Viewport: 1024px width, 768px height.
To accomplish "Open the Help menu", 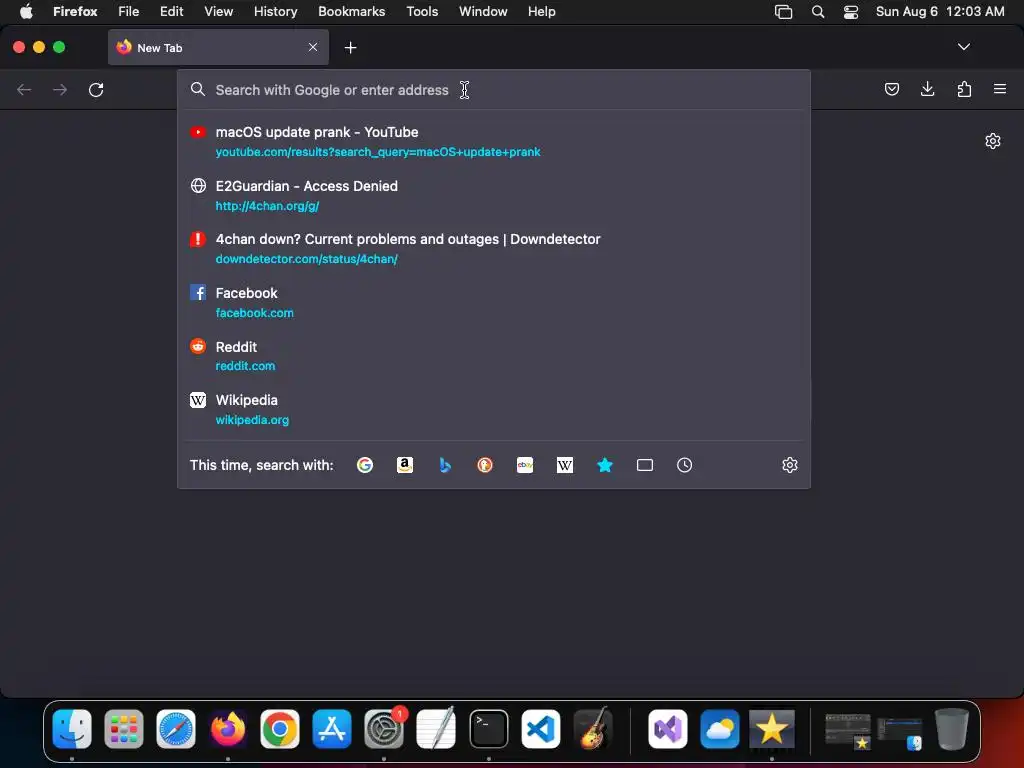I will (x=541, y=11).
